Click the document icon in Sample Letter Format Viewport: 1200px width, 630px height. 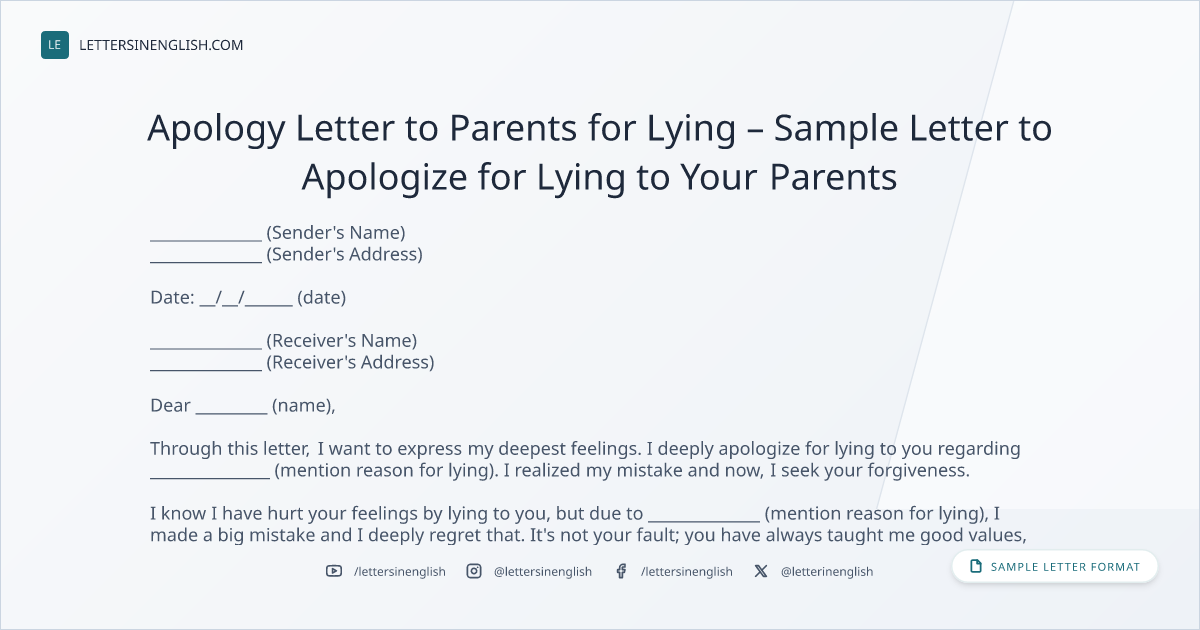976,567
